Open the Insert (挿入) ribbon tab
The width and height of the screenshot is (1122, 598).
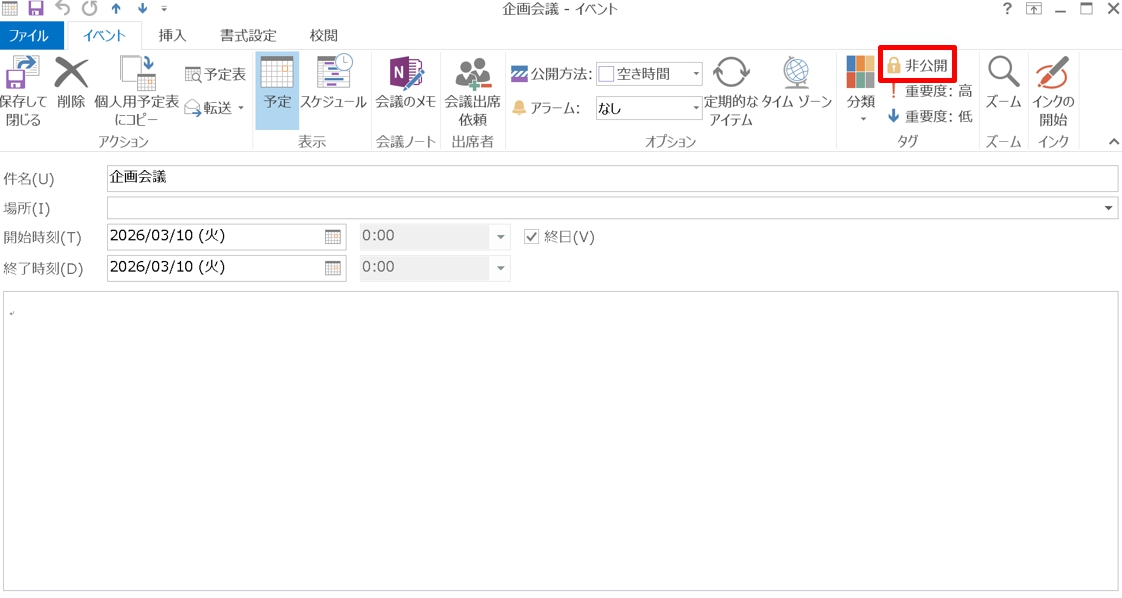(x=172, y=35)
